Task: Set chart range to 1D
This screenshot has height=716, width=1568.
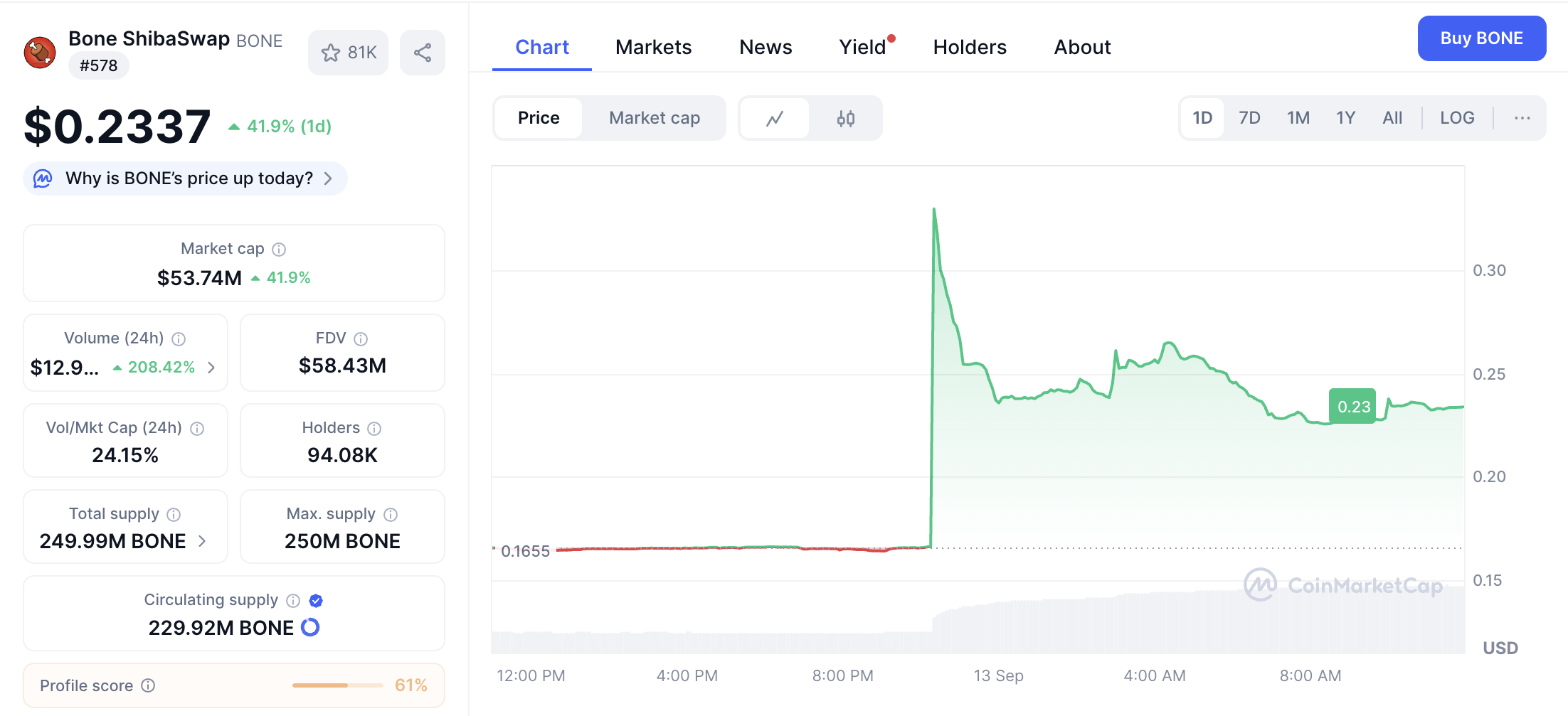Action: click(x=1202, y=118)
